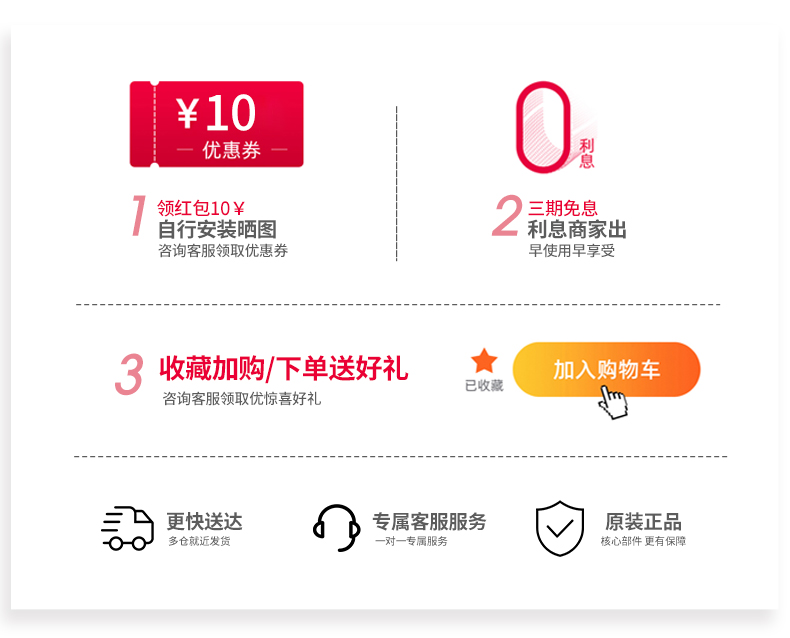
Task: Click the 已收藏 label under the star
Action: (x=484, y=386)
